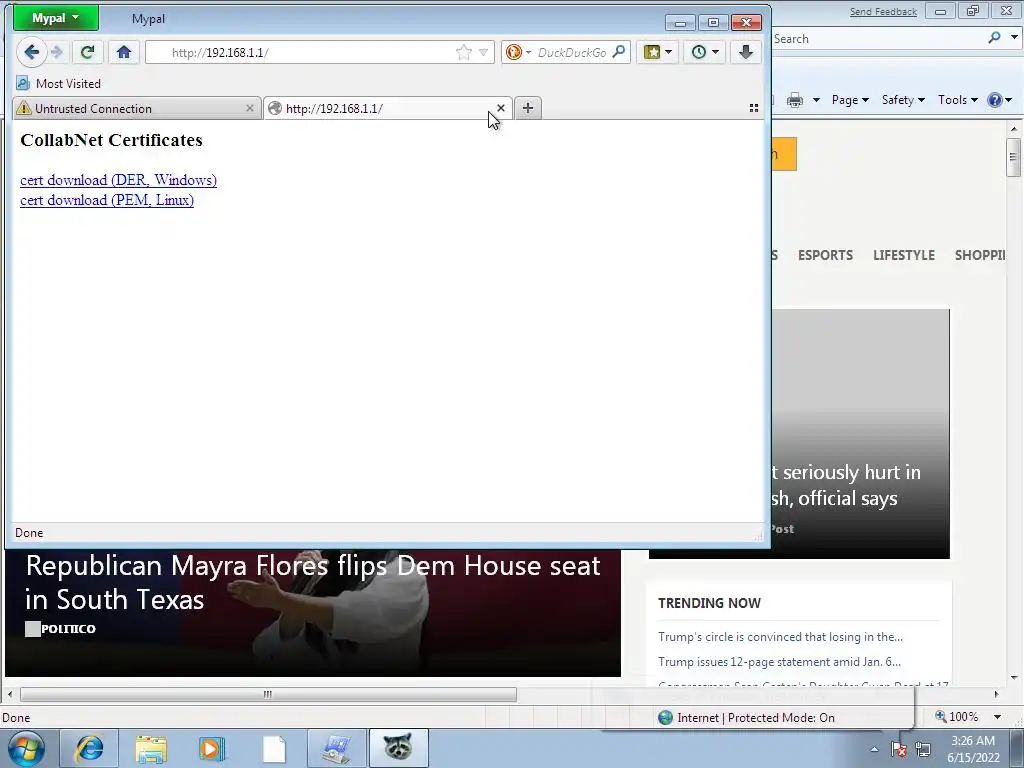Show the tab groups grid icon
This screenshot has height=768, width=1024.
(x=754, y=108)
